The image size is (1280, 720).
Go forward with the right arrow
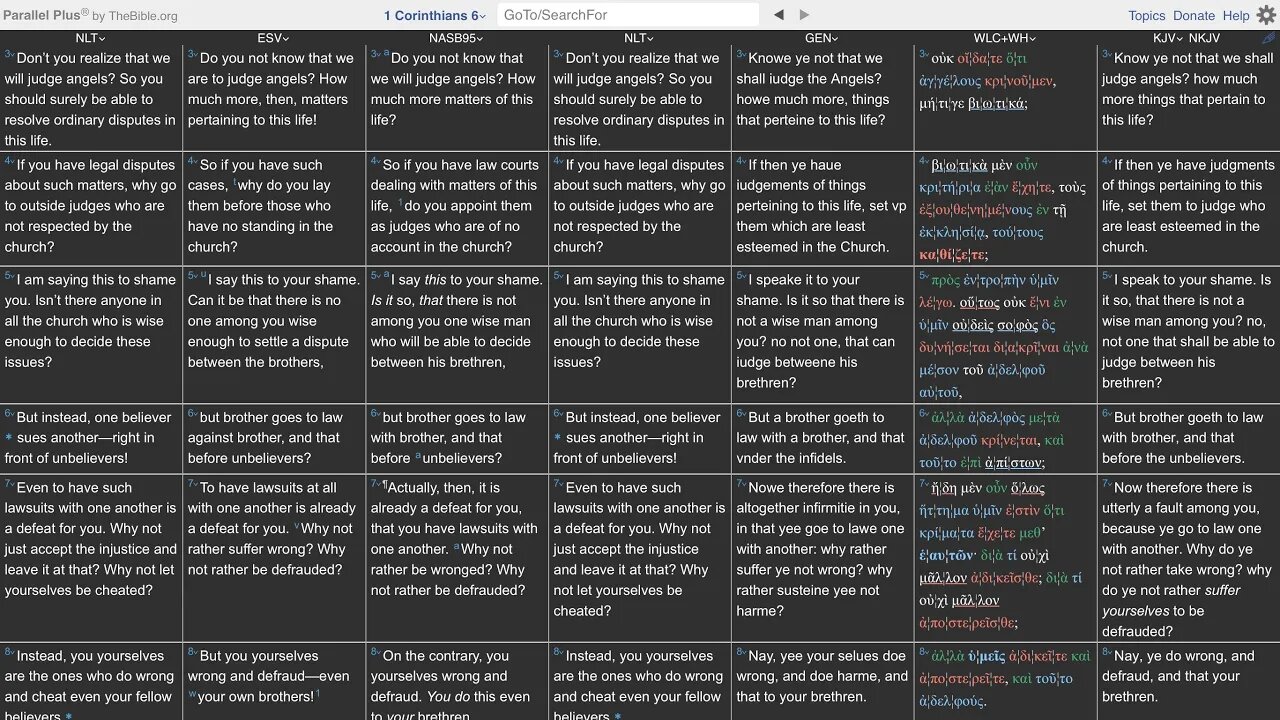point(804,15)
